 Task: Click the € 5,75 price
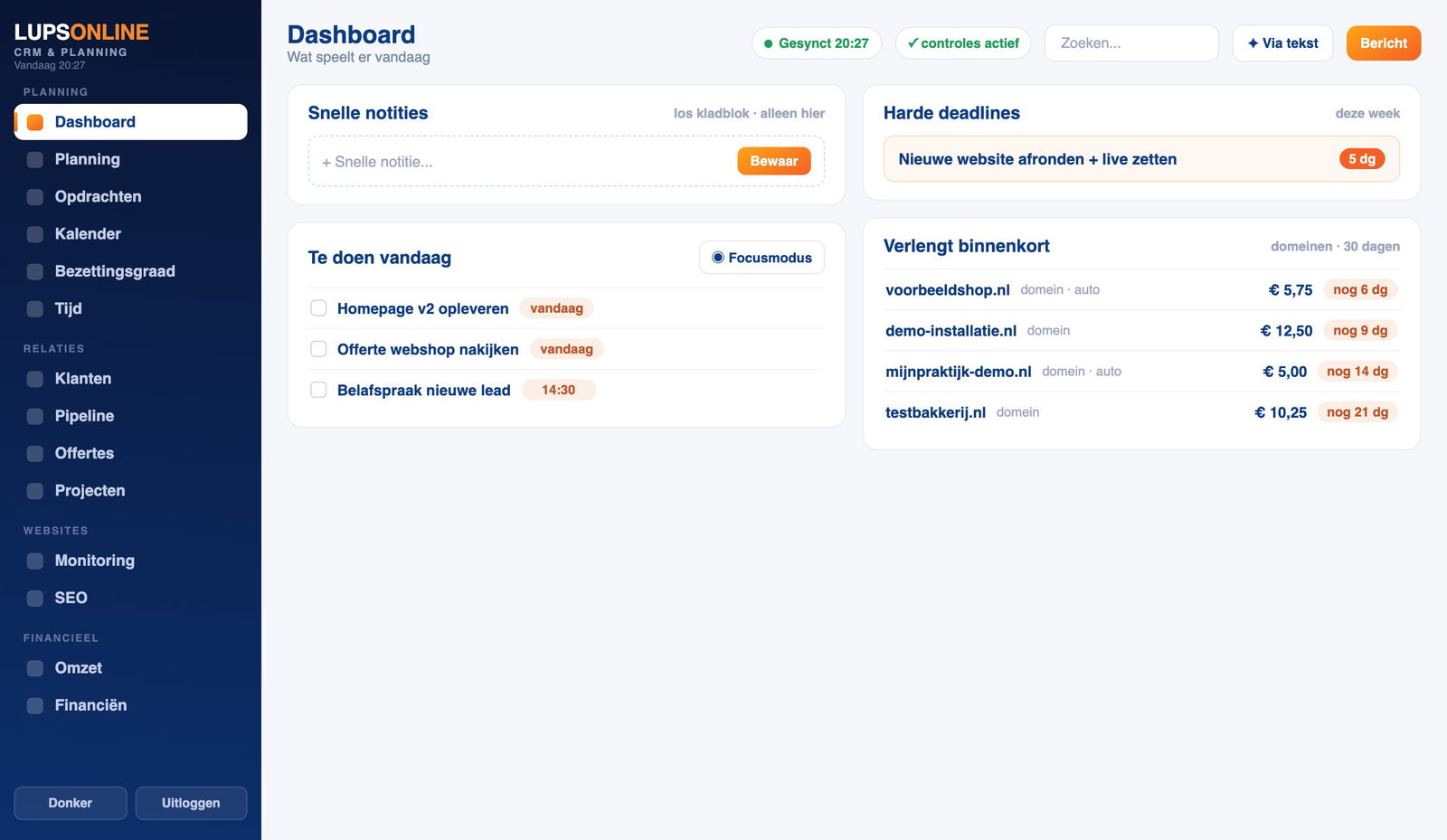[x=1291, y=290]
